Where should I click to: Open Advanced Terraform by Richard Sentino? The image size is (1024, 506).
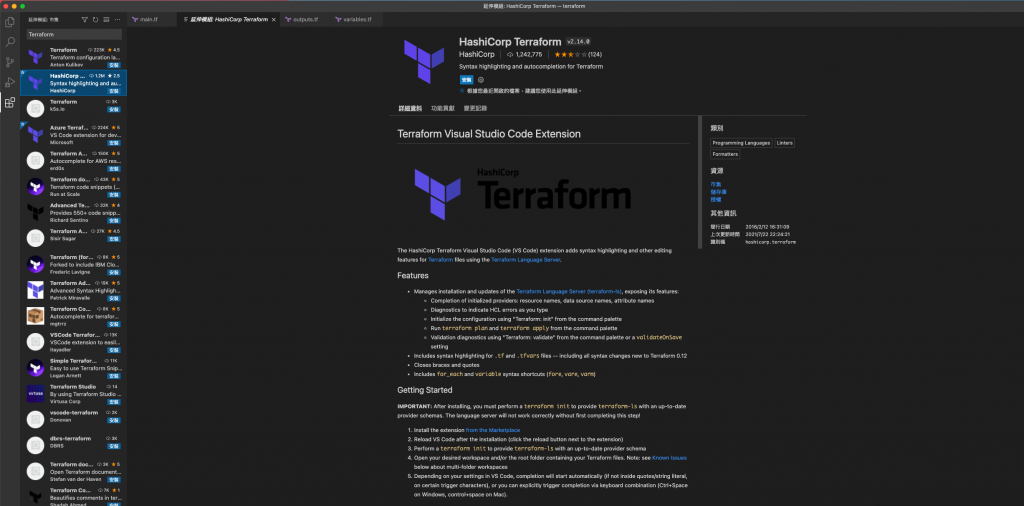point(74,213)
